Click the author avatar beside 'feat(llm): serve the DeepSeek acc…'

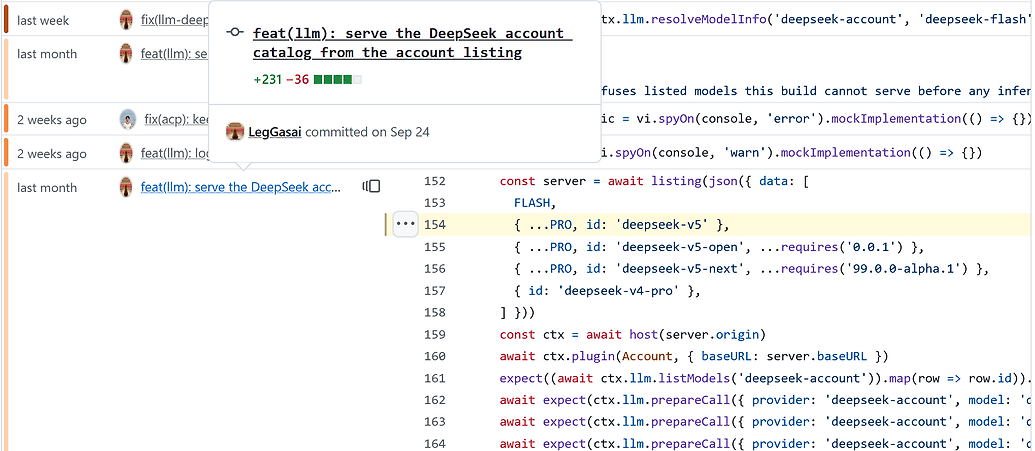click(126, 188)
